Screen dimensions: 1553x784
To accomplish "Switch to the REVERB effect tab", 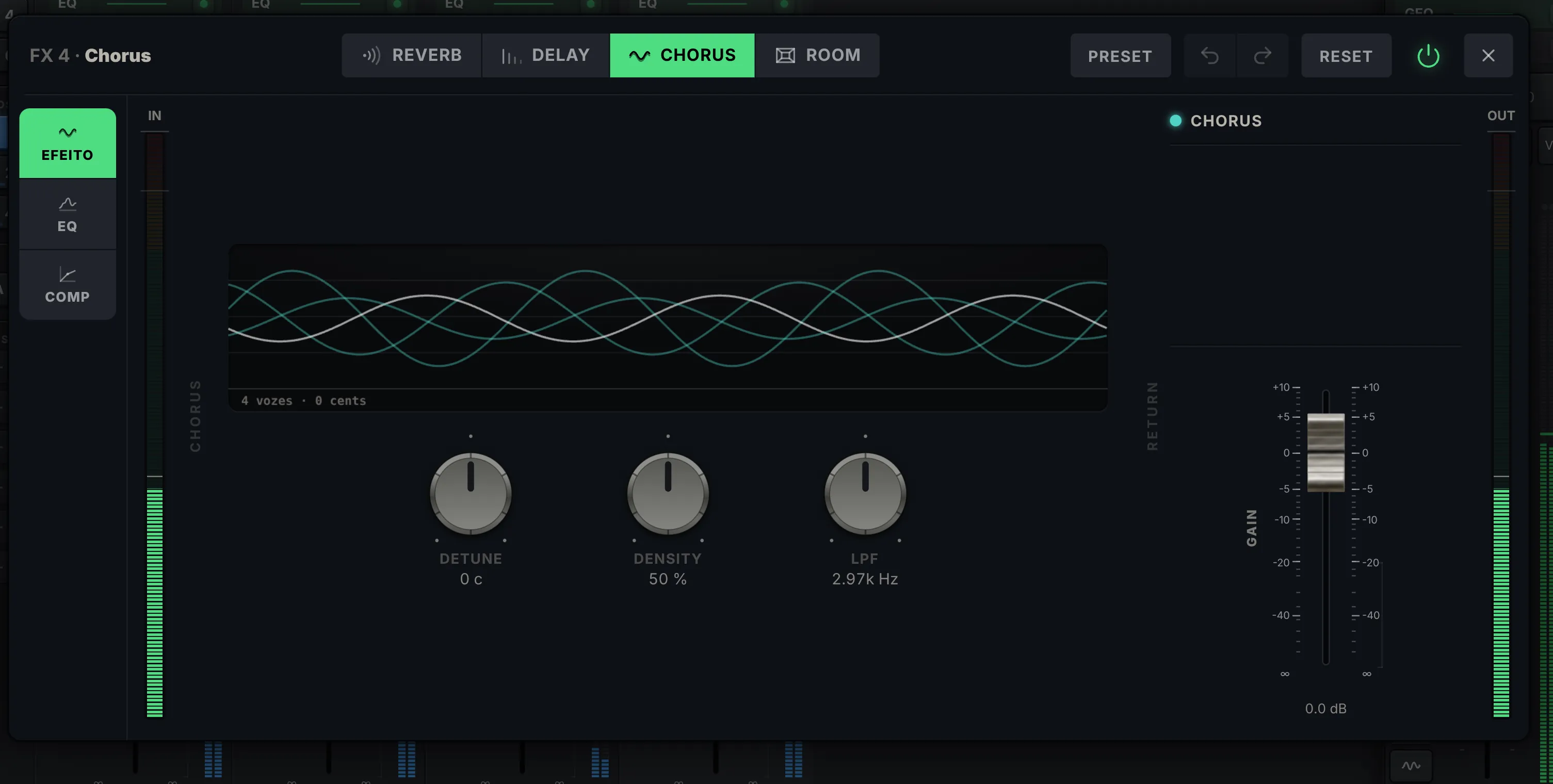I will [412, 55].
